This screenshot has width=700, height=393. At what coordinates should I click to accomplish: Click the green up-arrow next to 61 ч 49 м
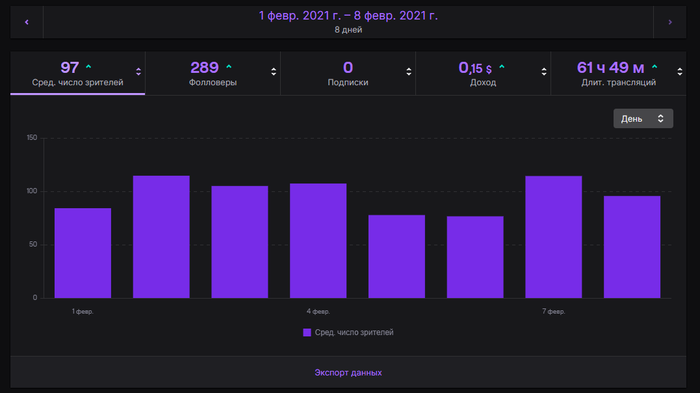654,67
